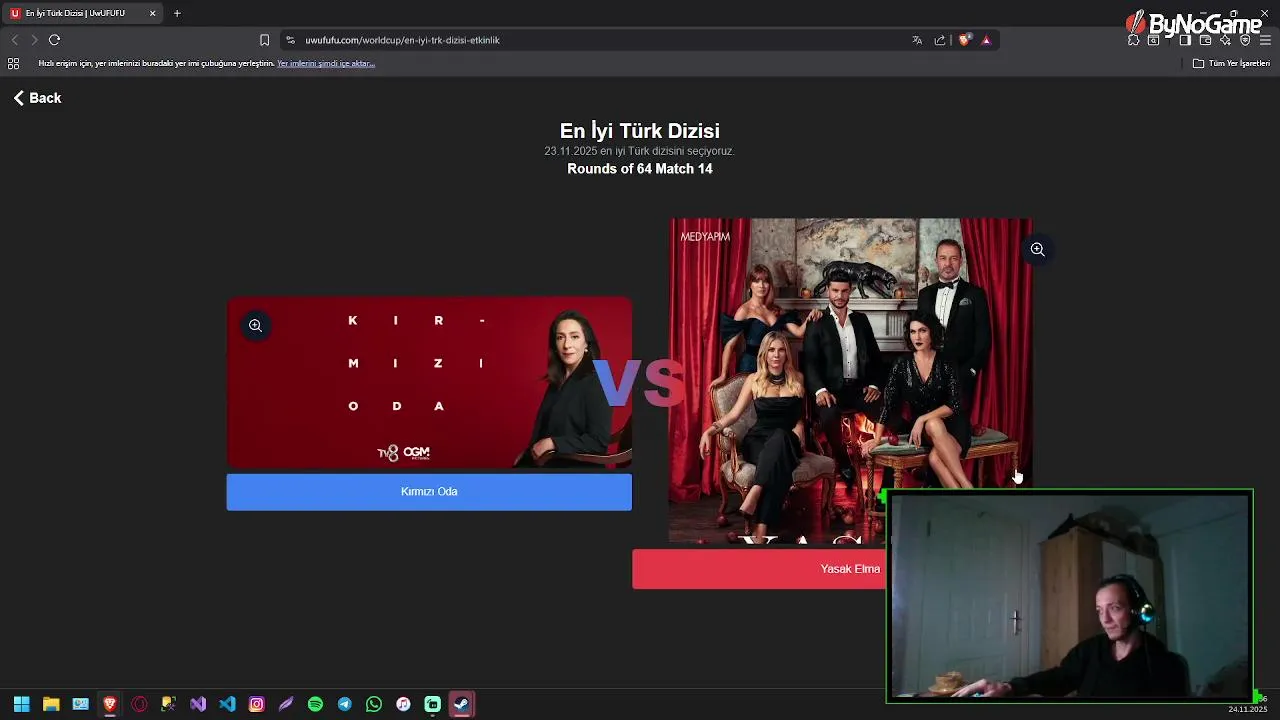Reload the page in the browser
The height and width of the screenshot is (720, 1280).
tap(54, 40)
